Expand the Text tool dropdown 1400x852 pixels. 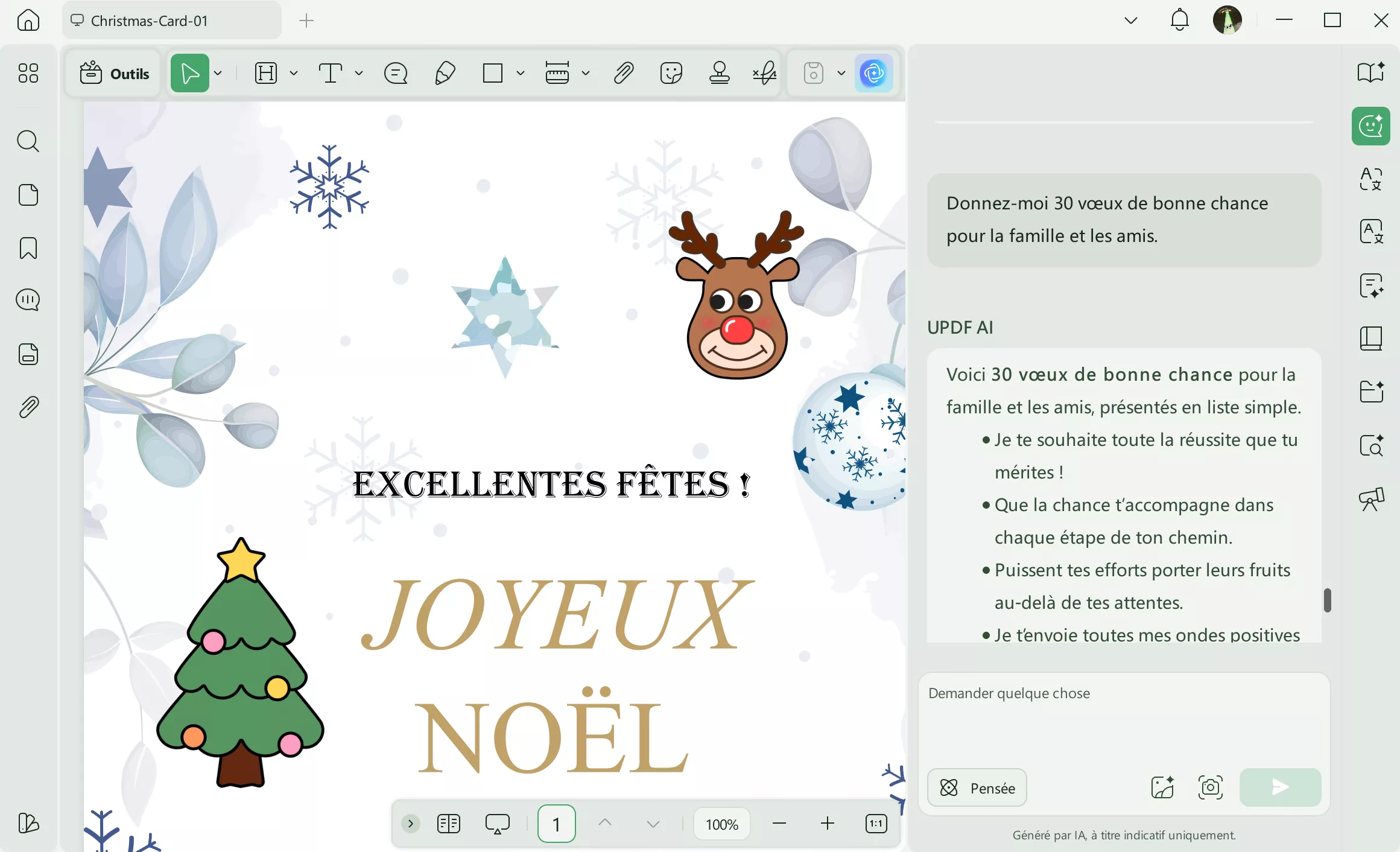(359, 73)
